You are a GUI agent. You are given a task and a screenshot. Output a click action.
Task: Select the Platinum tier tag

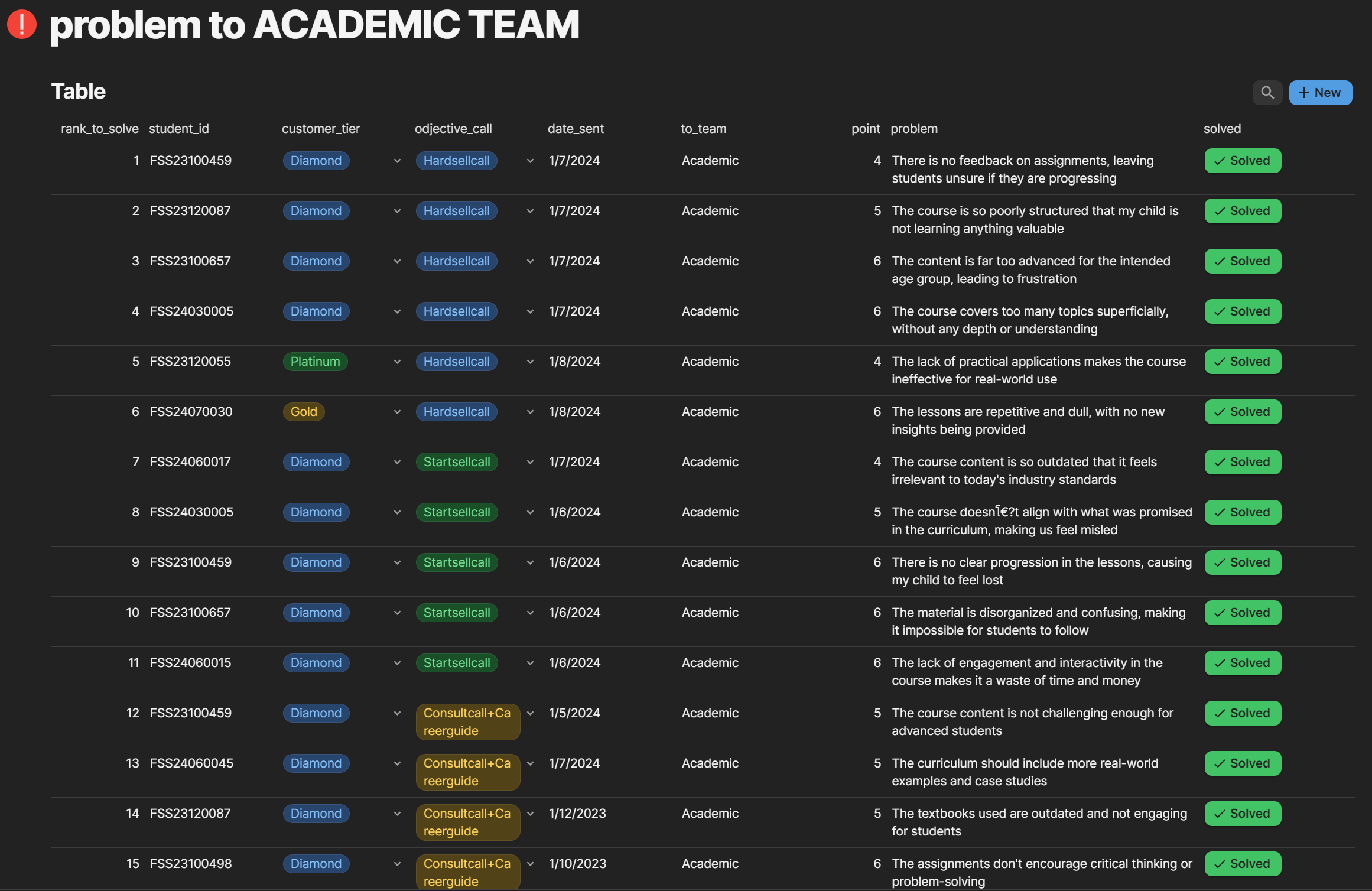315,362
